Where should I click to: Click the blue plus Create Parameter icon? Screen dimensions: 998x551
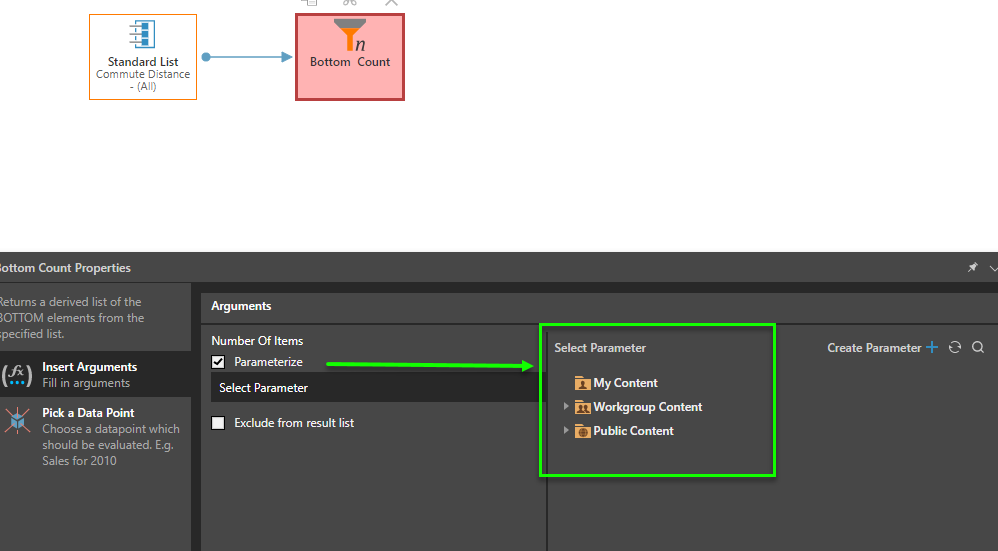click(x=932, y=348)
